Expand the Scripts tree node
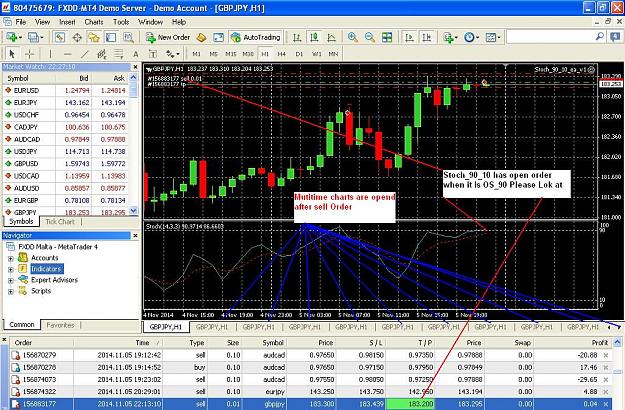Screen dimensions: 625x410 (11, 292)
